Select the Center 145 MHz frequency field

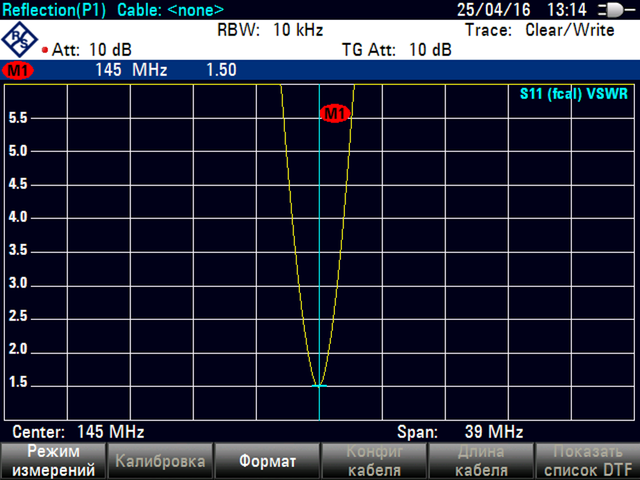click(78, 432)
